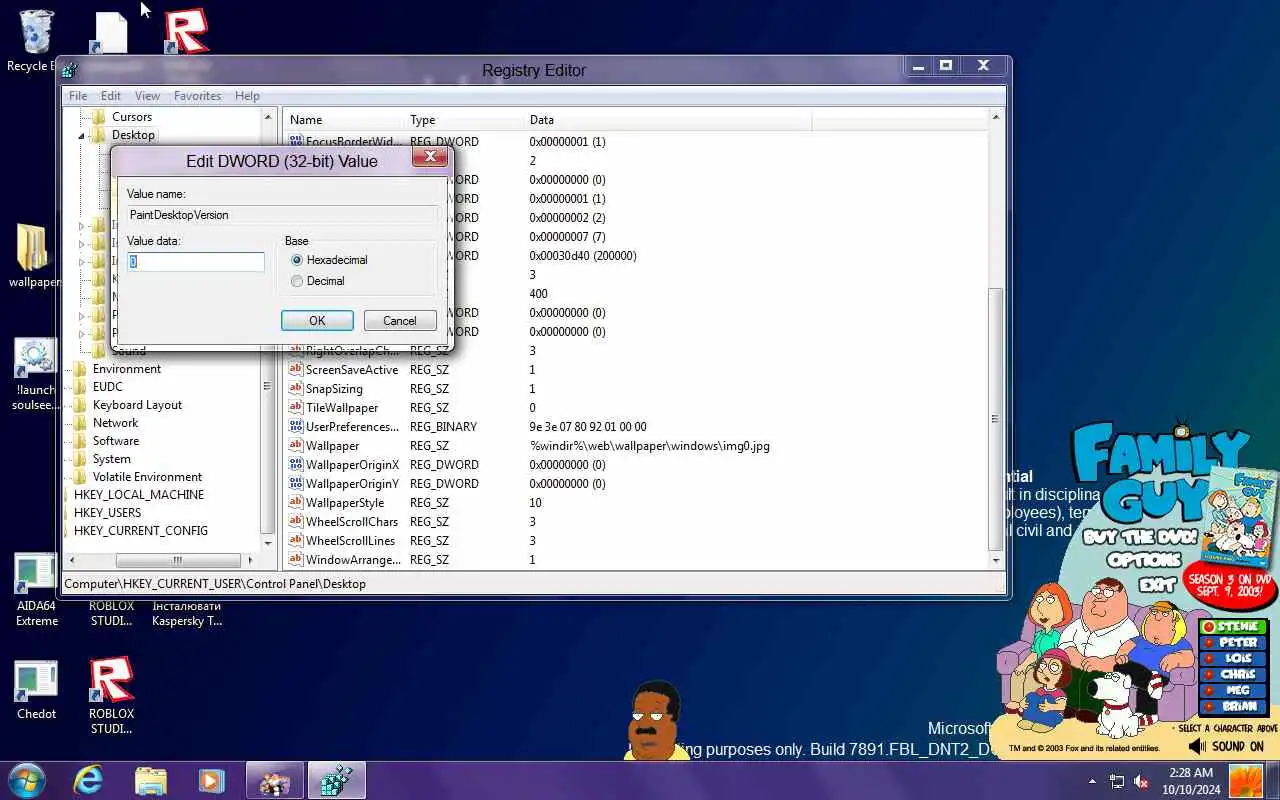Open the View menu
The width and height of the screenshot is (1280, 800).
[x=147, y=96]
